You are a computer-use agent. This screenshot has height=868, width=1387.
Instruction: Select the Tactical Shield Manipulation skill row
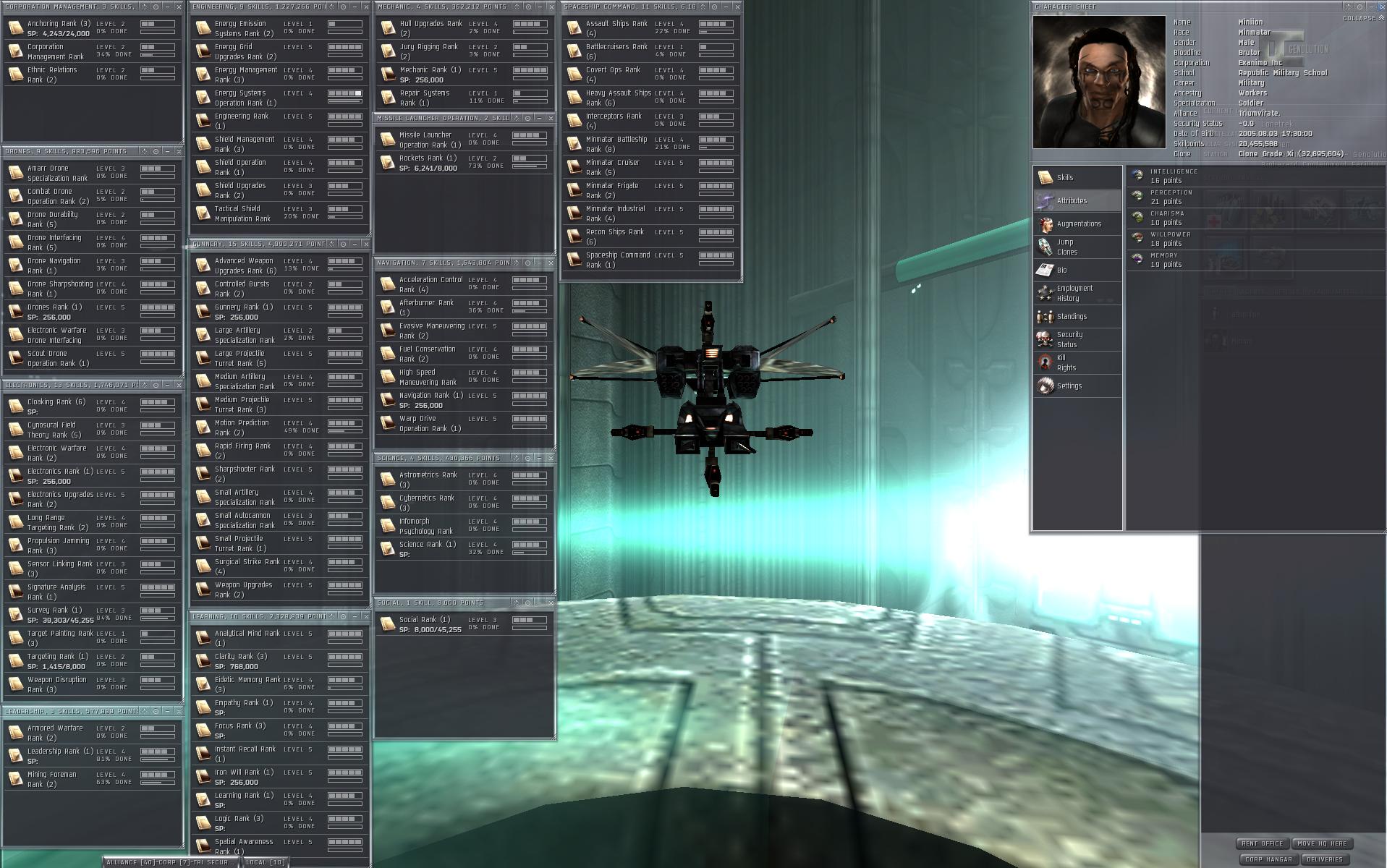click(x=280, y=213)
